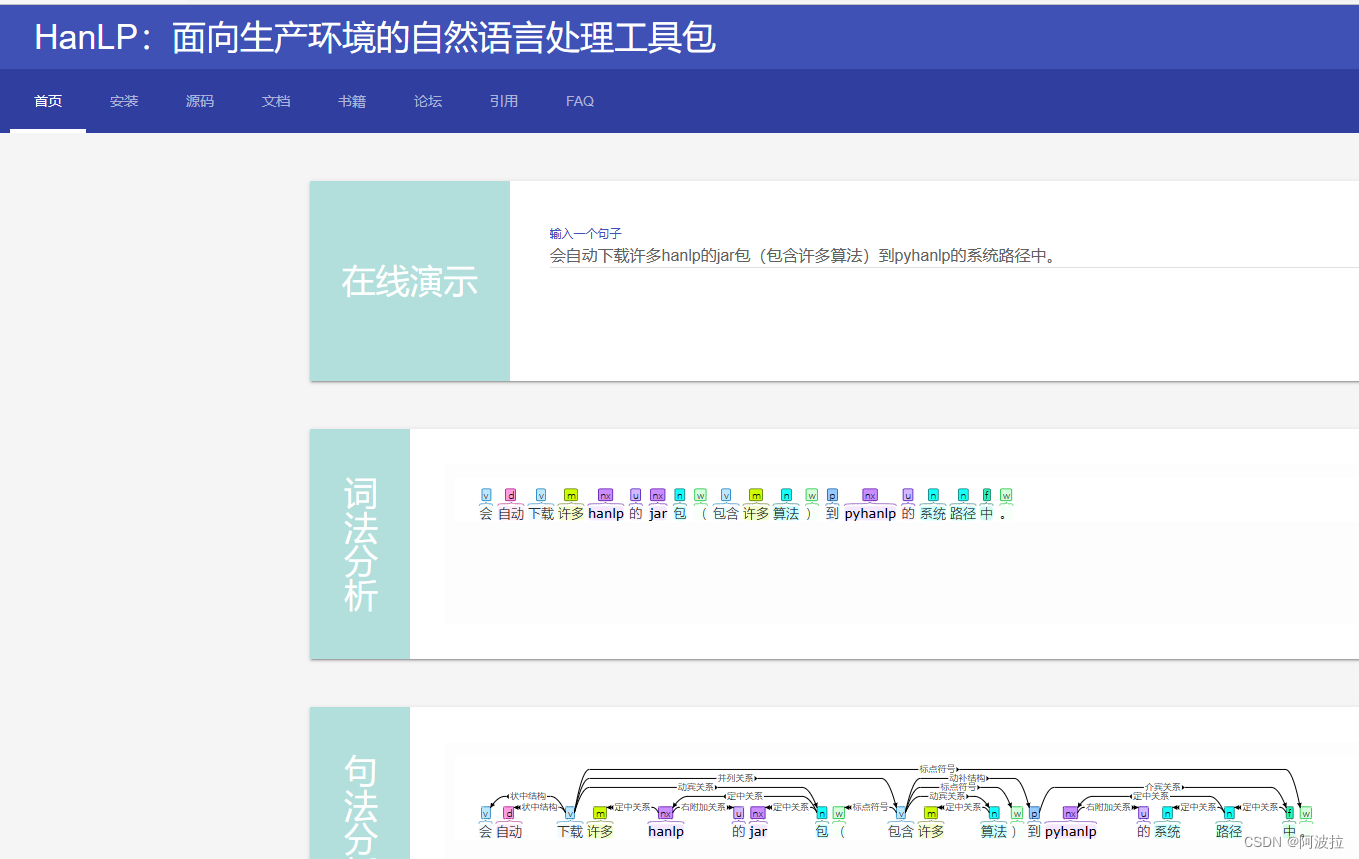
Task: Click the nx tag above pyhanlp in 句法分析
Action: click(1070, 813)
